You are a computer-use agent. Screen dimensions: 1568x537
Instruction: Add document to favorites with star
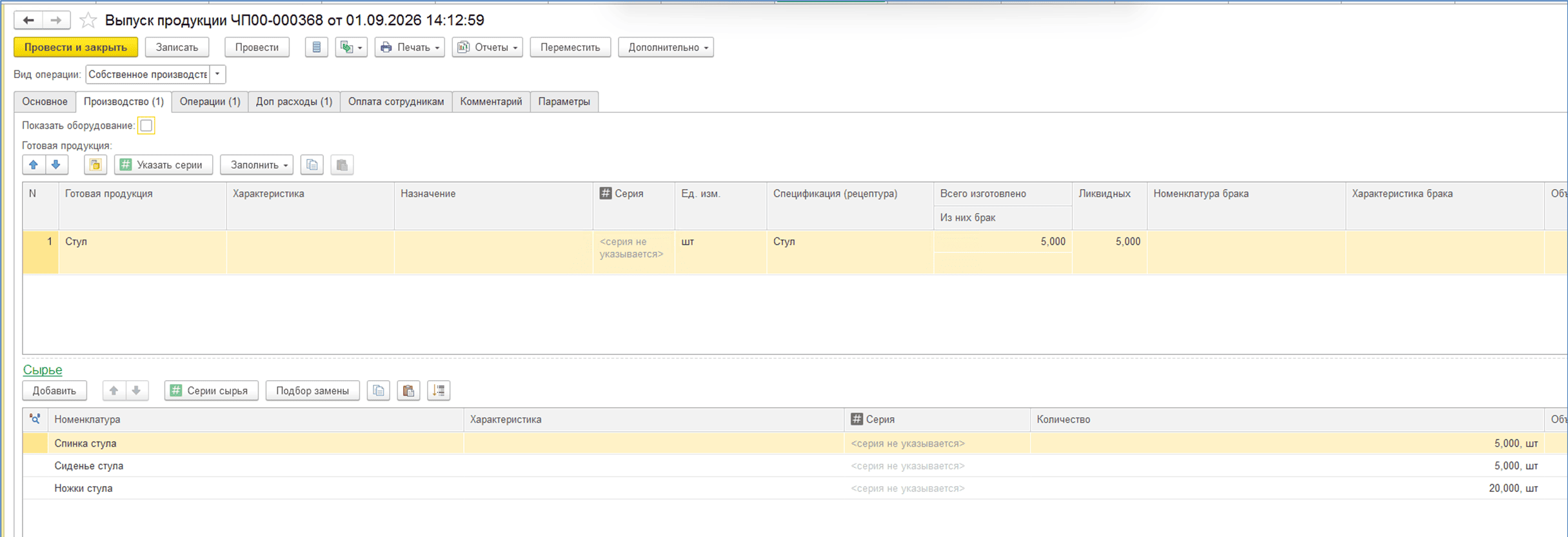[88, 21]
